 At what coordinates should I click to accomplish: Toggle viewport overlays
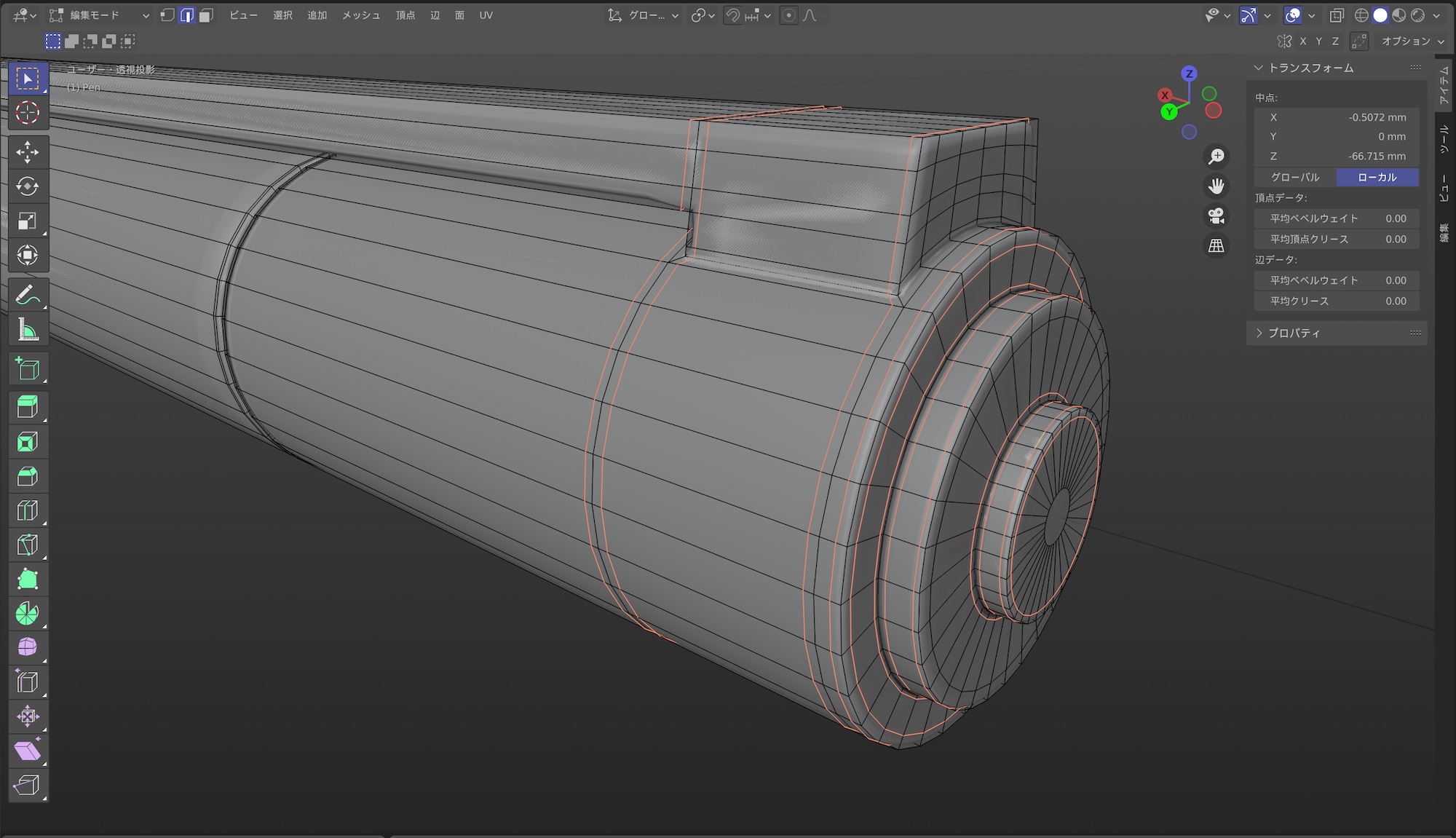1293,15
